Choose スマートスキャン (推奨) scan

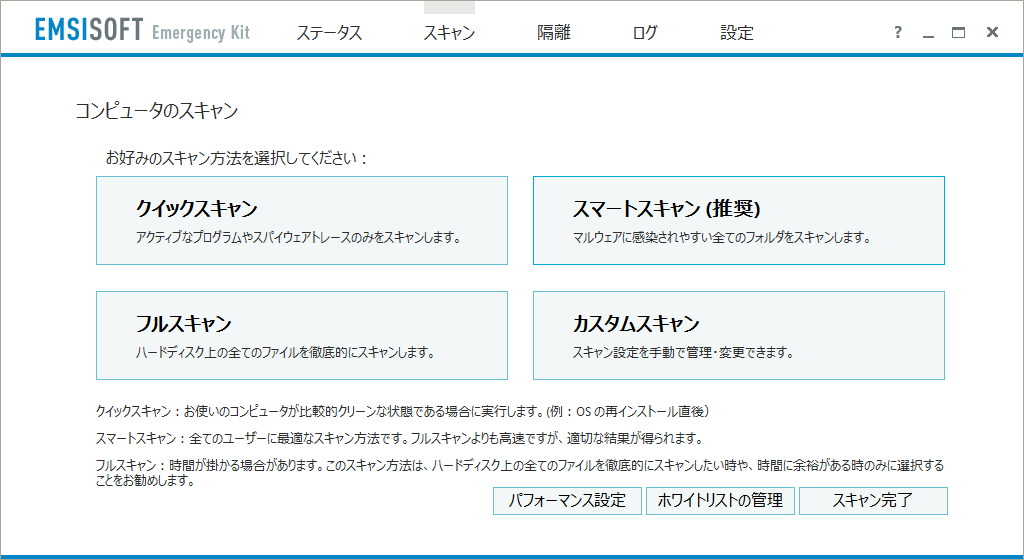(x=739, y=221)
